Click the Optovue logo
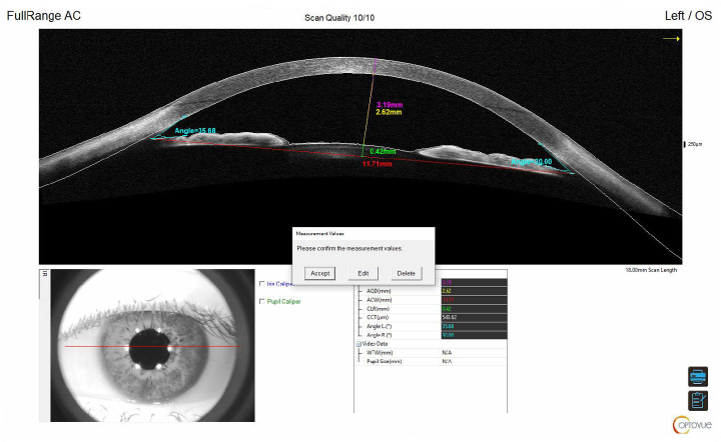This screenshot has height=442, width=721. click(x=693, y=424)
